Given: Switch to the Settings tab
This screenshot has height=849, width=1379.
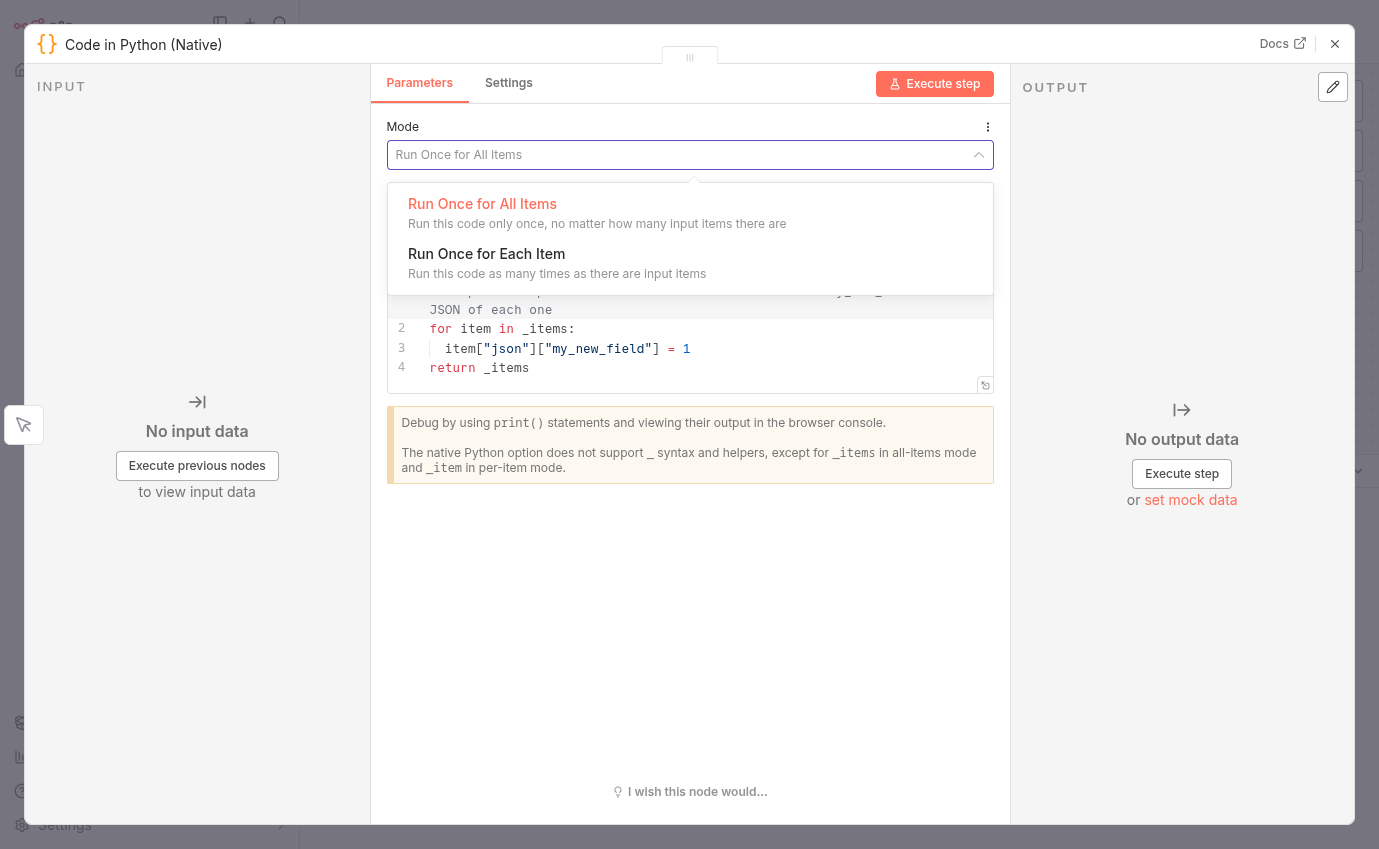Looking at the screenshot, I should click(508, 83).
